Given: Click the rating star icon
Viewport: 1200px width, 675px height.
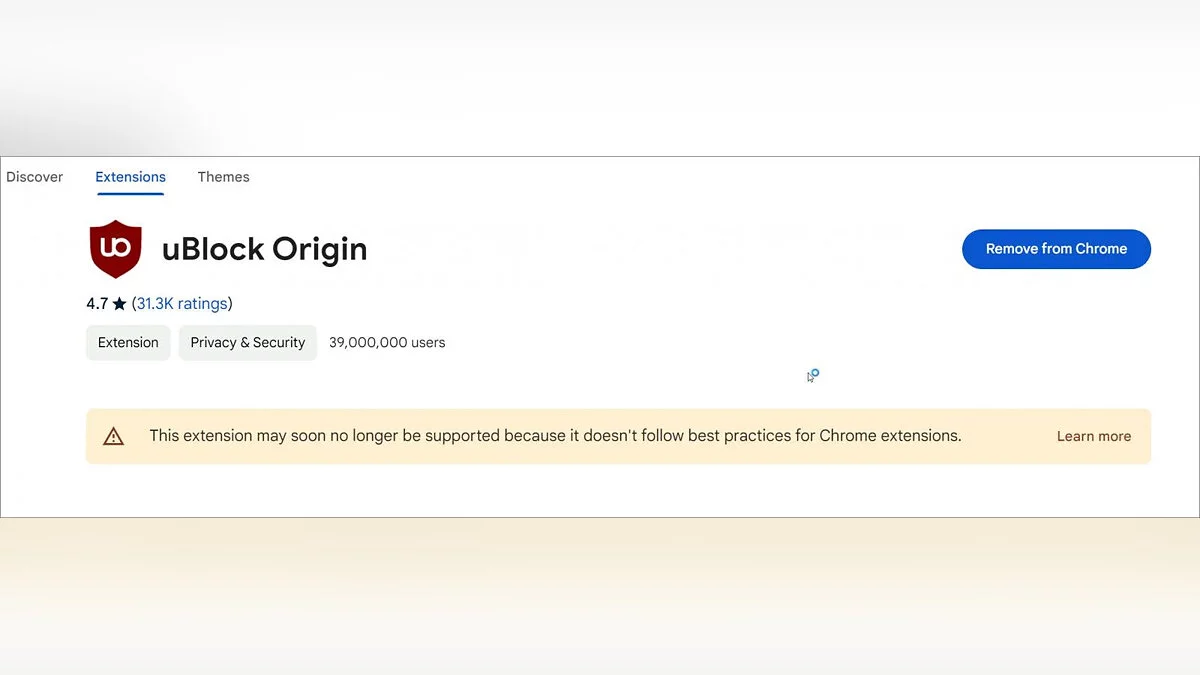Looking at the screenshot, I should (x=120, y=303).
